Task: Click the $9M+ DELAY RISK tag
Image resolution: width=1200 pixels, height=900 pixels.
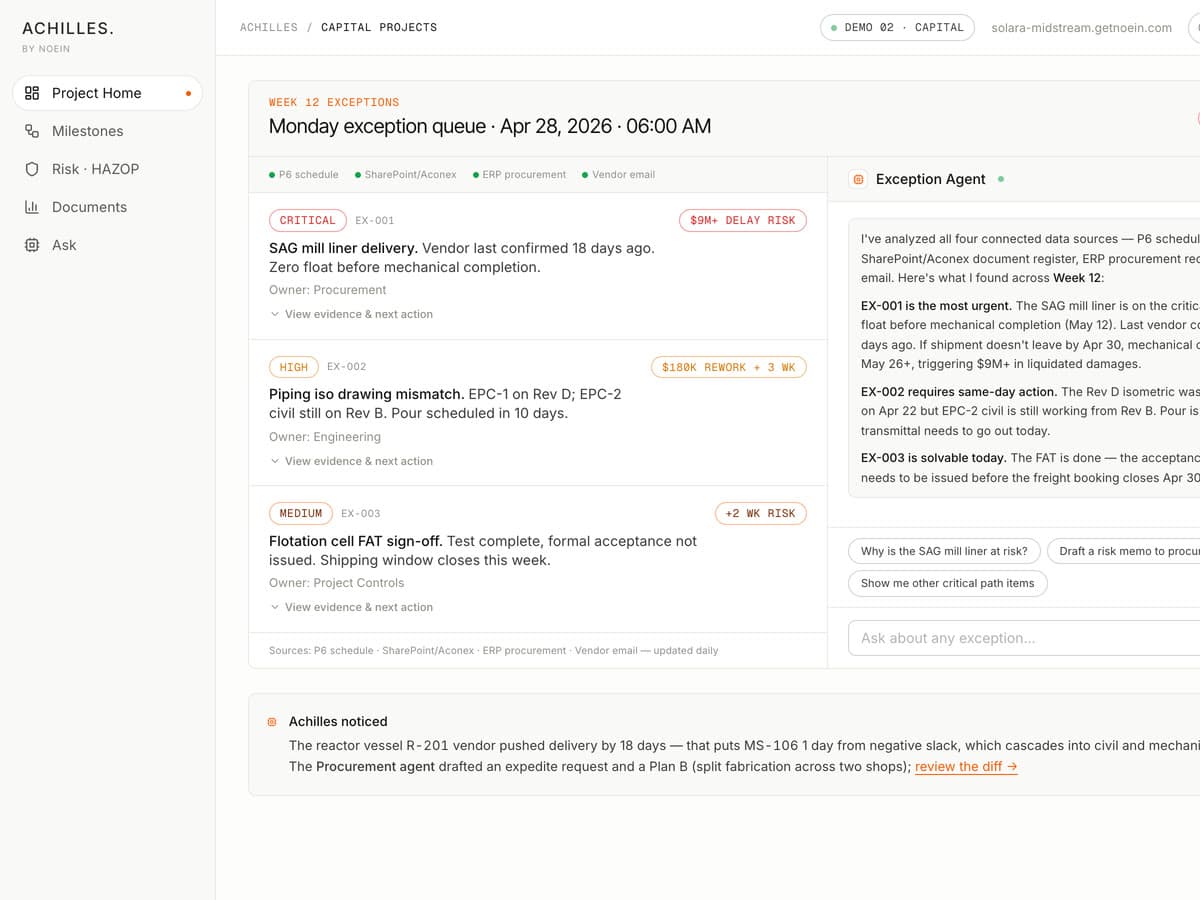Action: (x=743, y=220)
